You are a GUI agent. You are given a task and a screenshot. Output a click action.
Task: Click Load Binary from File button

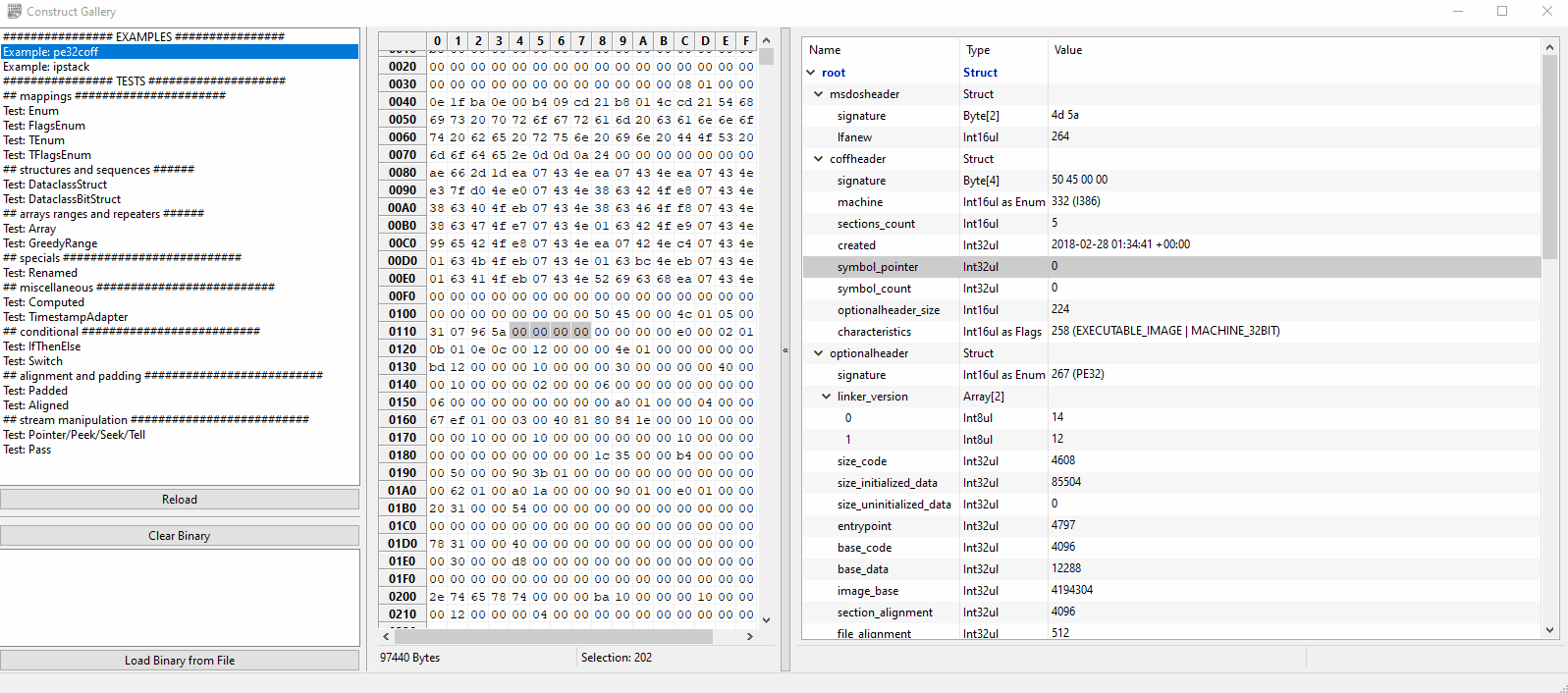tap(180, 661)
